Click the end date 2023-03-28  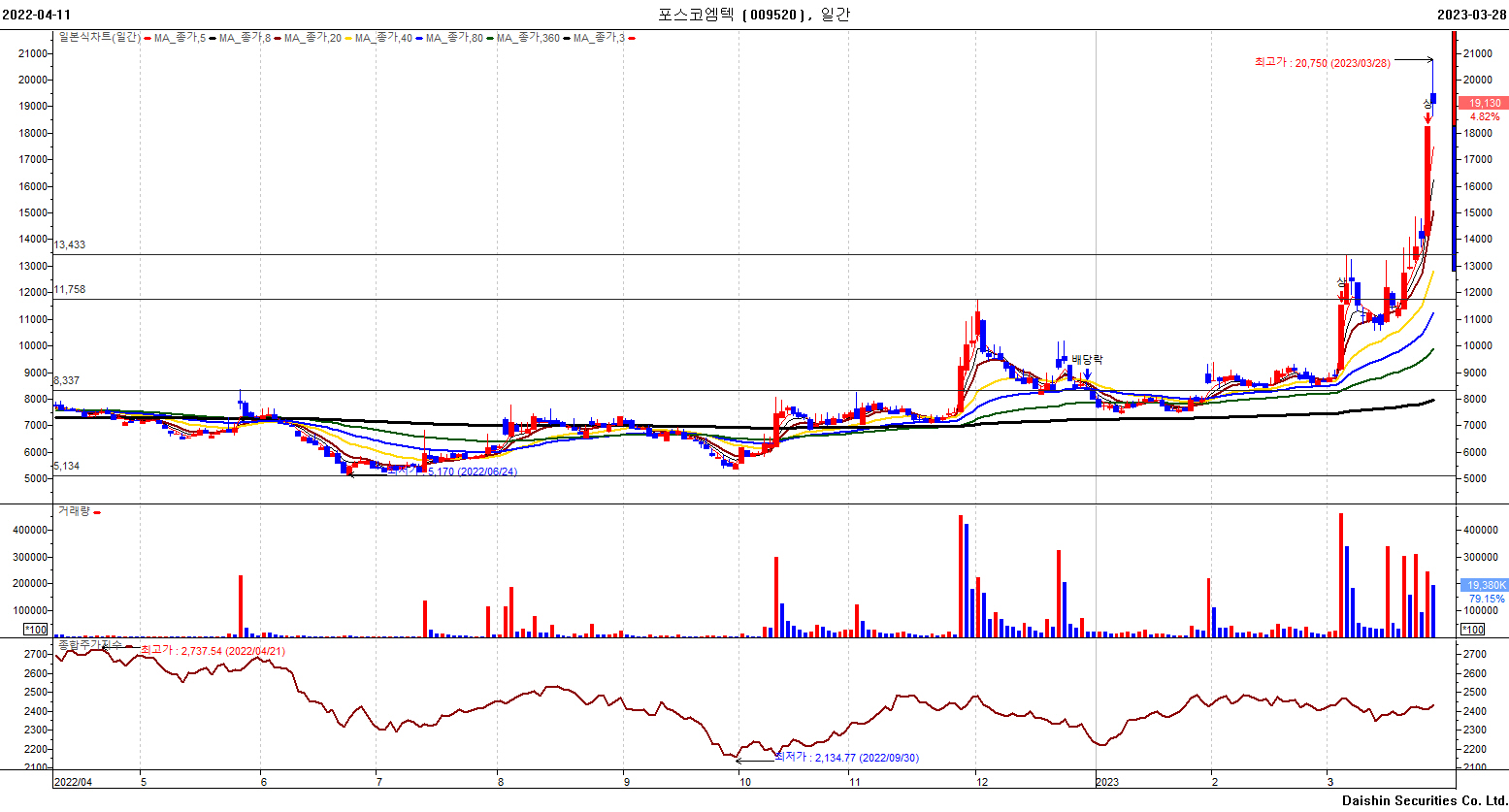tap(1472, 15)
